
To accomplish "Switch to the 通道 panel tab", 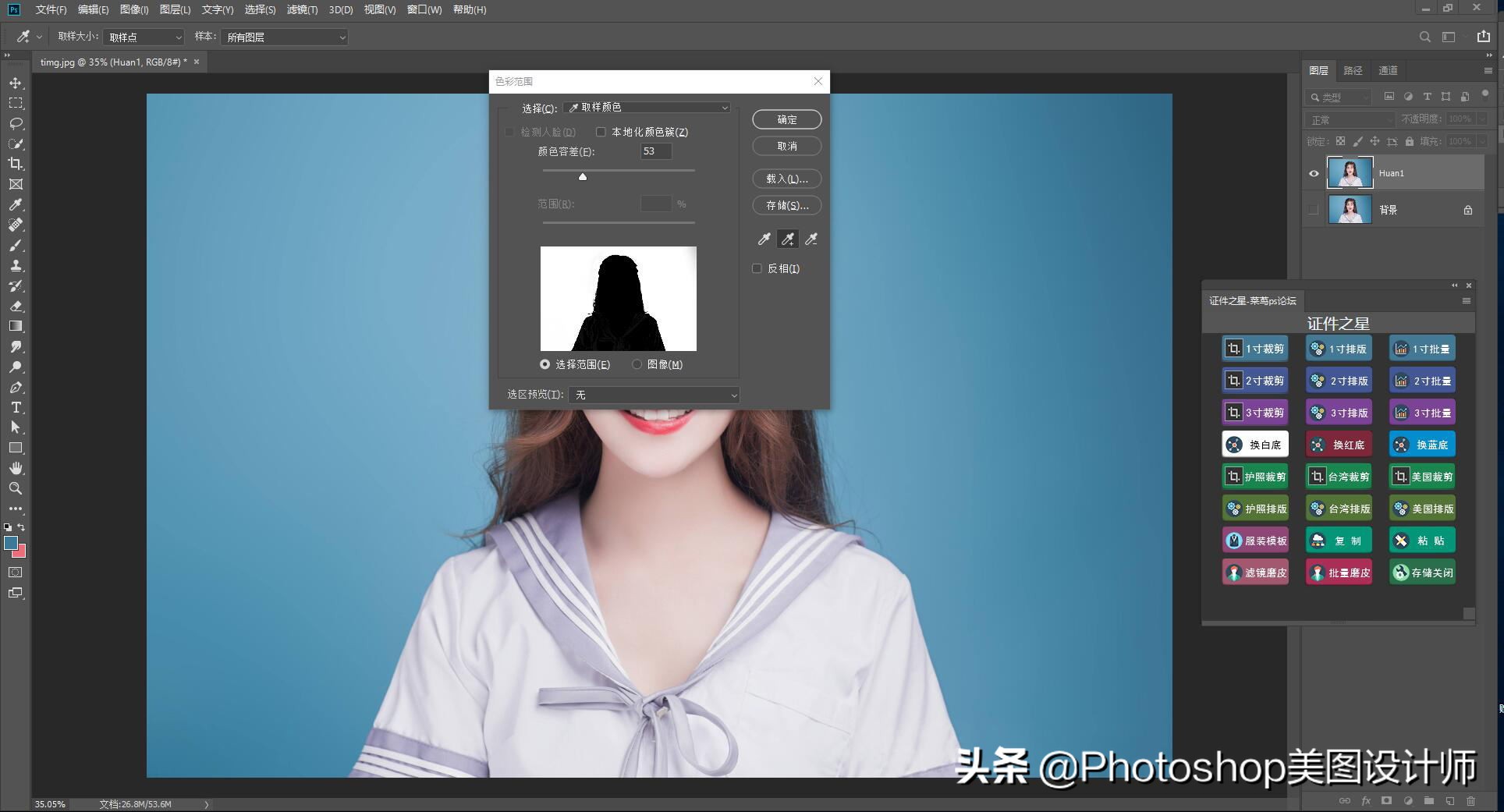I will point(1389,70).
